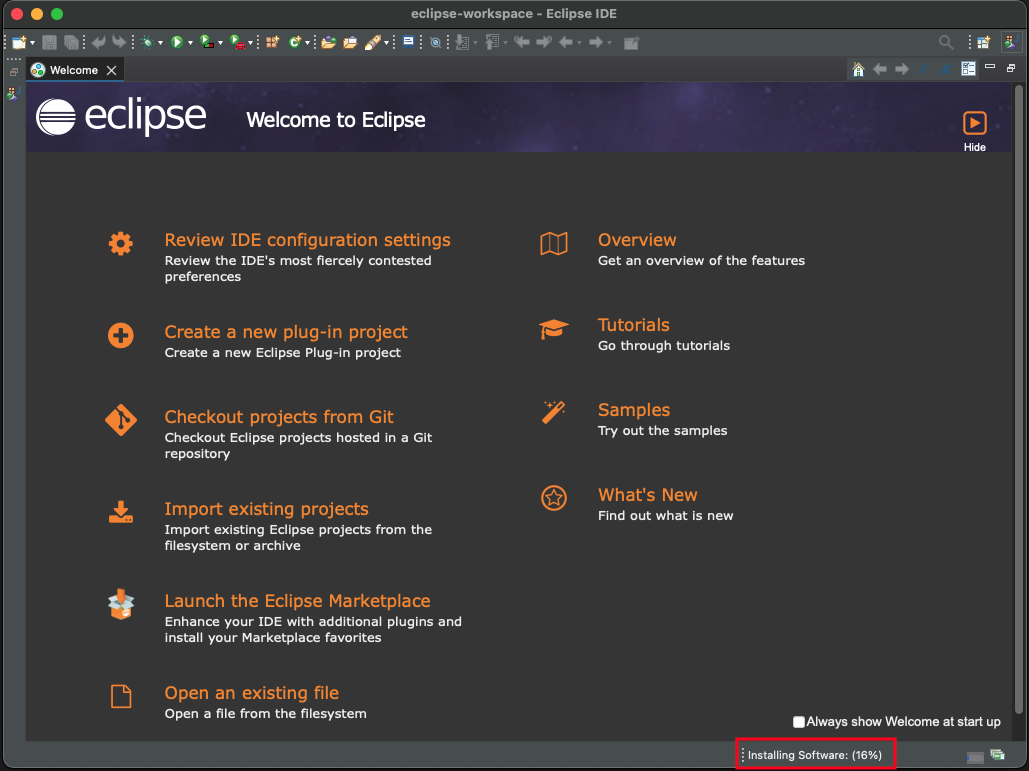
Task: Open the Samples link
Action: click(x=633, y=410)
